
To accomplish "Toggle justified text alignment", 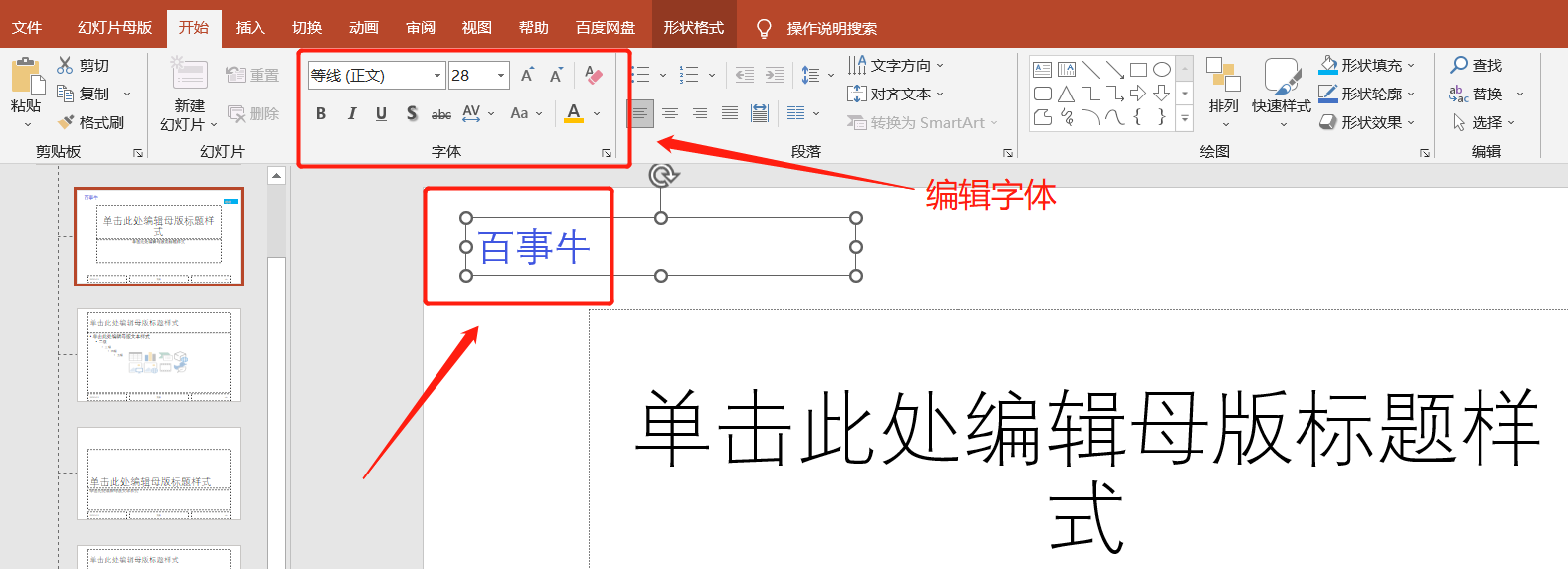I will pyautogui.click(x=730, y=113).
